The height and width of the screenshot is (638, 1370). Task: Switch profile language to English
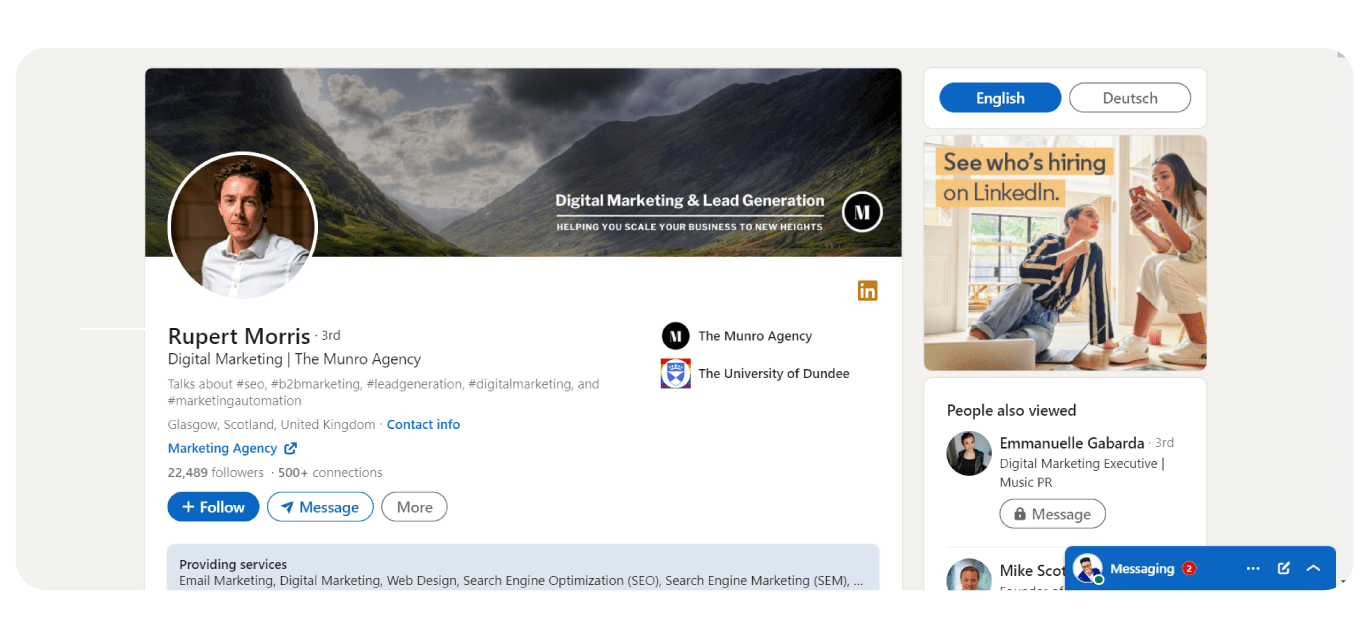tap(1000, 98)
